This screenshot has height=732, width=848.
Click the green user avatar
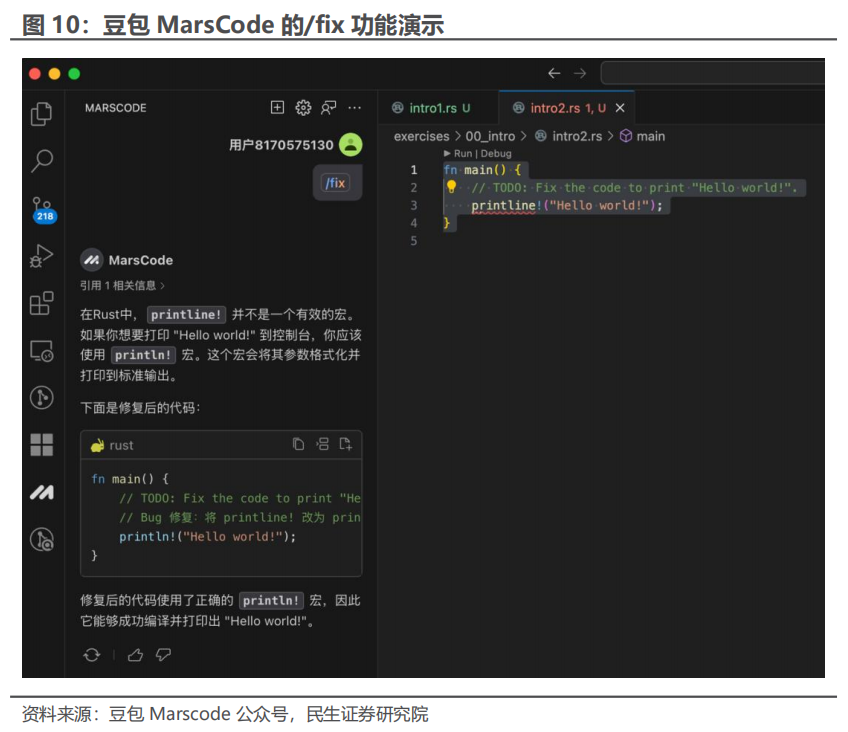point(350,145)
